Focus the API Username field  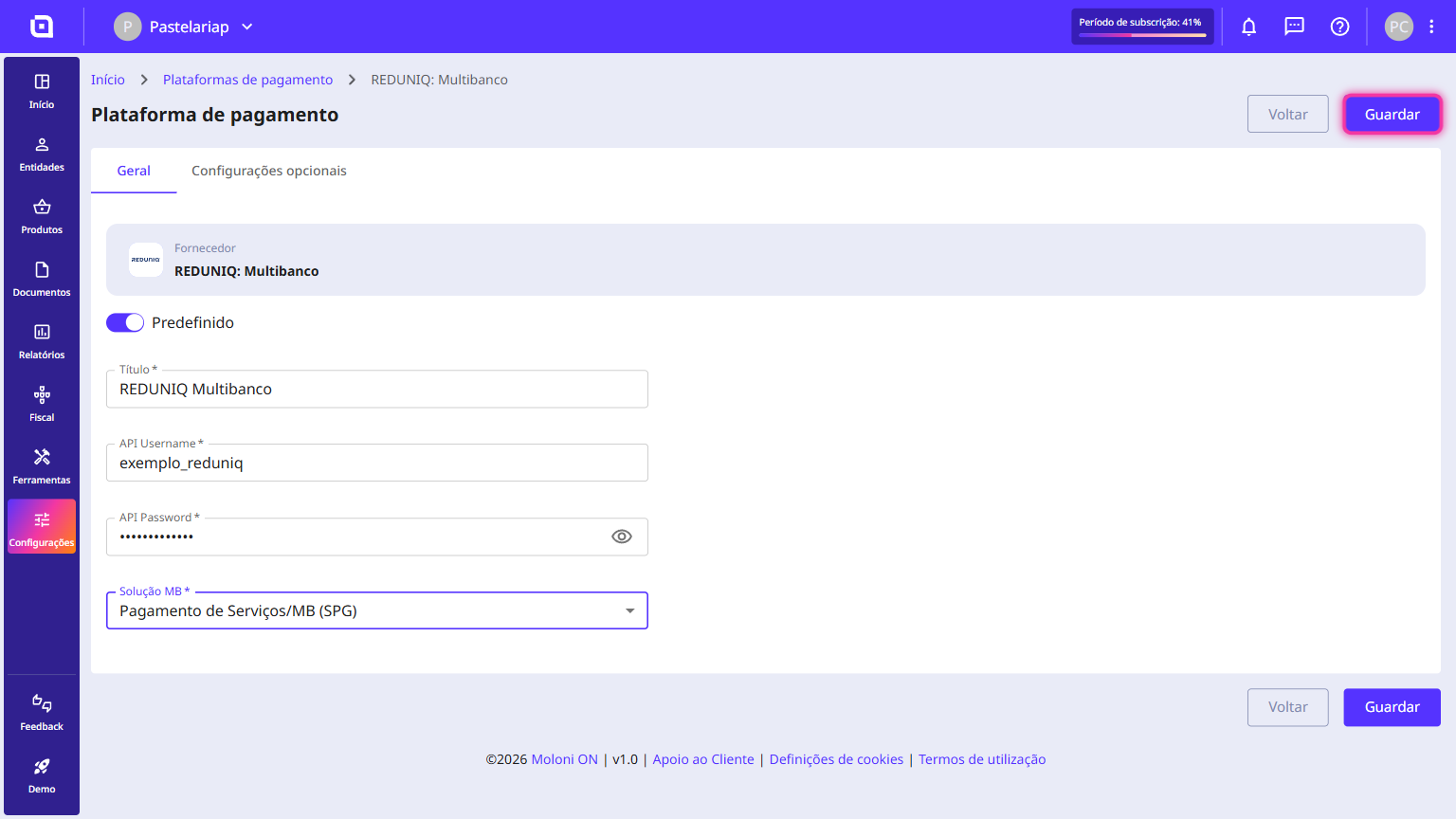377,463
